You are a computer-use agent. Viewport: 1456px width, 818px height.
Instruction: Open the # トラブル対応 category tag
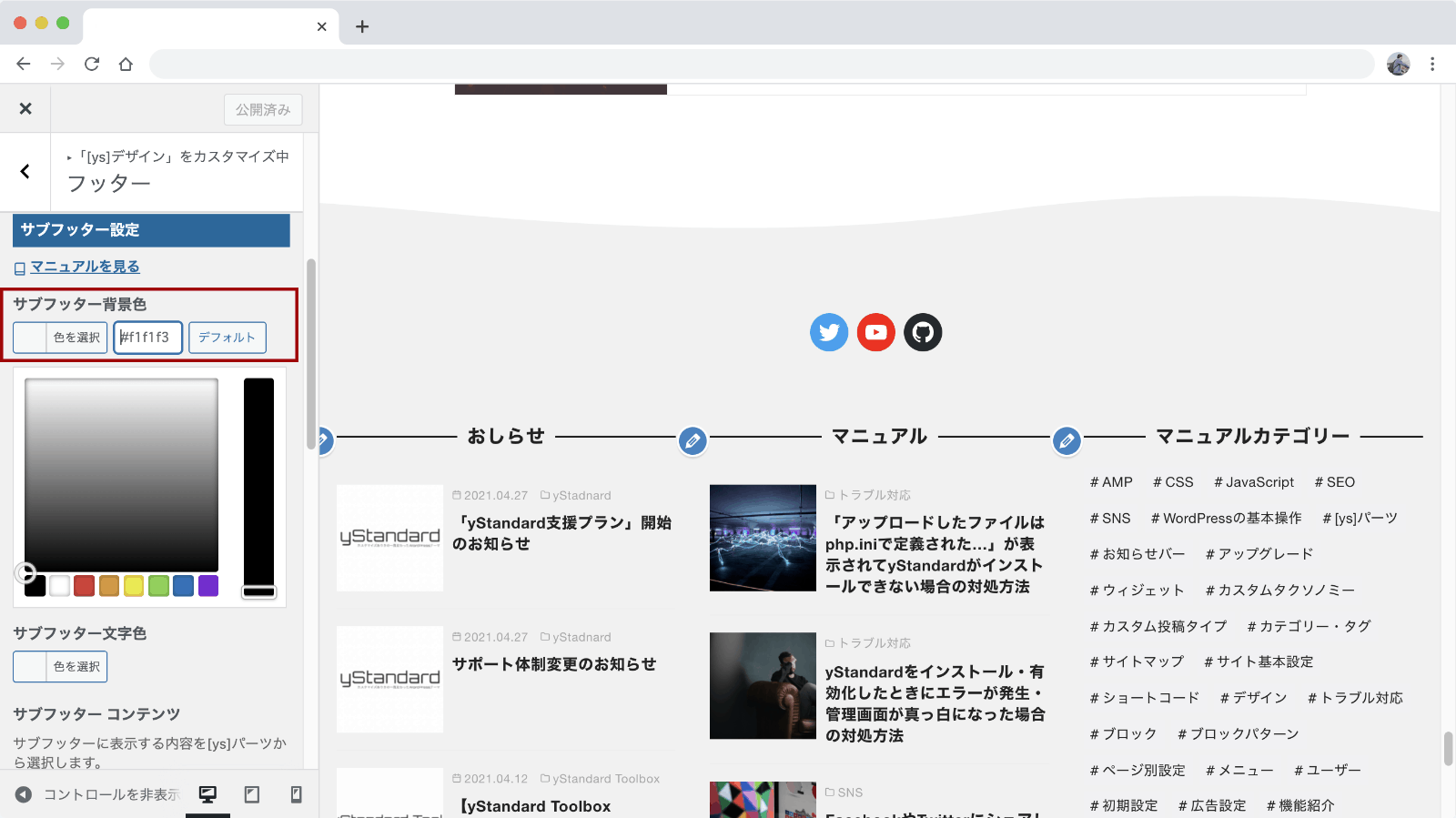[1355, 698]
